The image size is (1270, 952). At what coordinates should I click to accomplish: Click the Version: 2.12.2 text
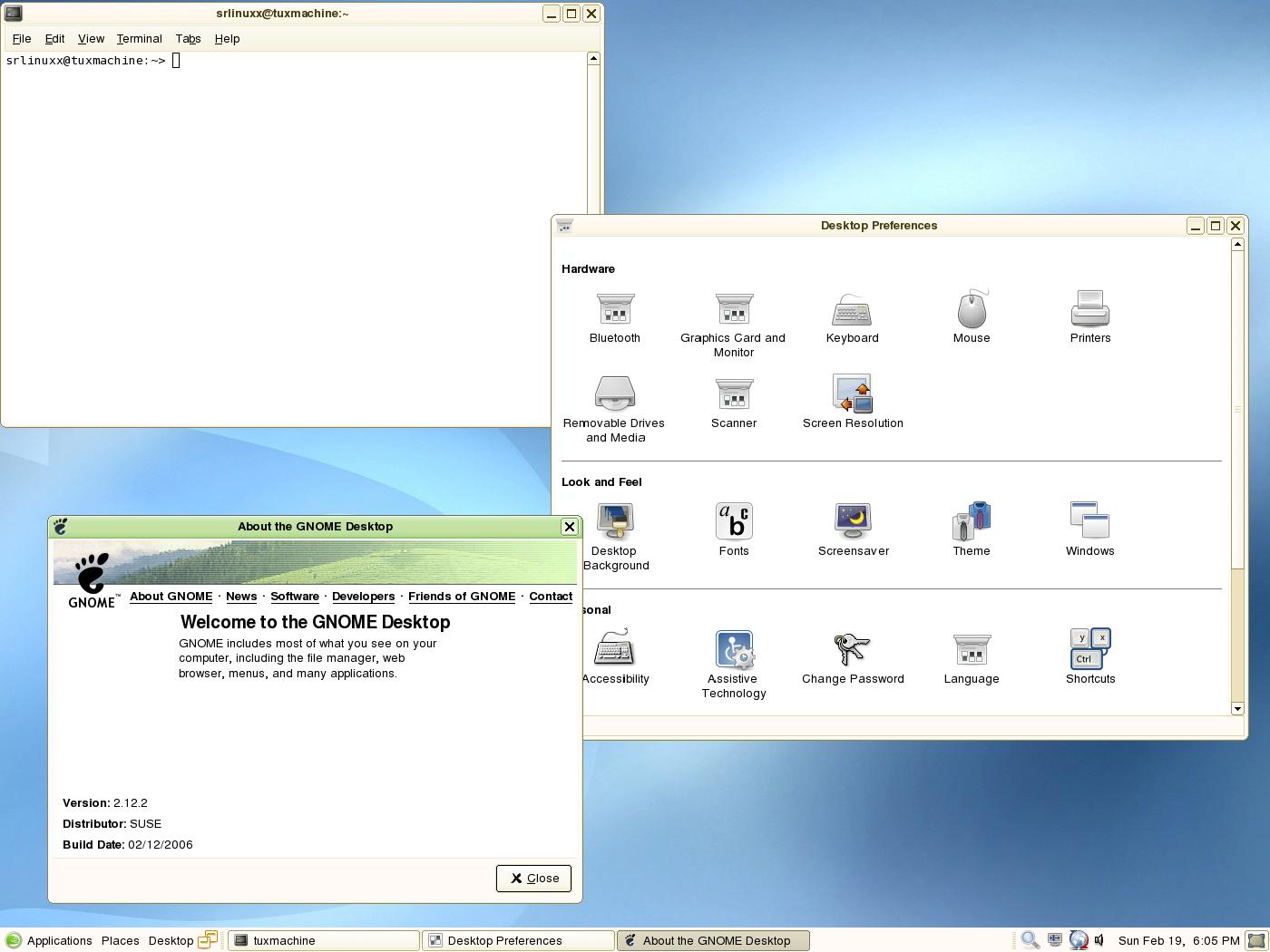pyautogui.click(x=105, y=803)
